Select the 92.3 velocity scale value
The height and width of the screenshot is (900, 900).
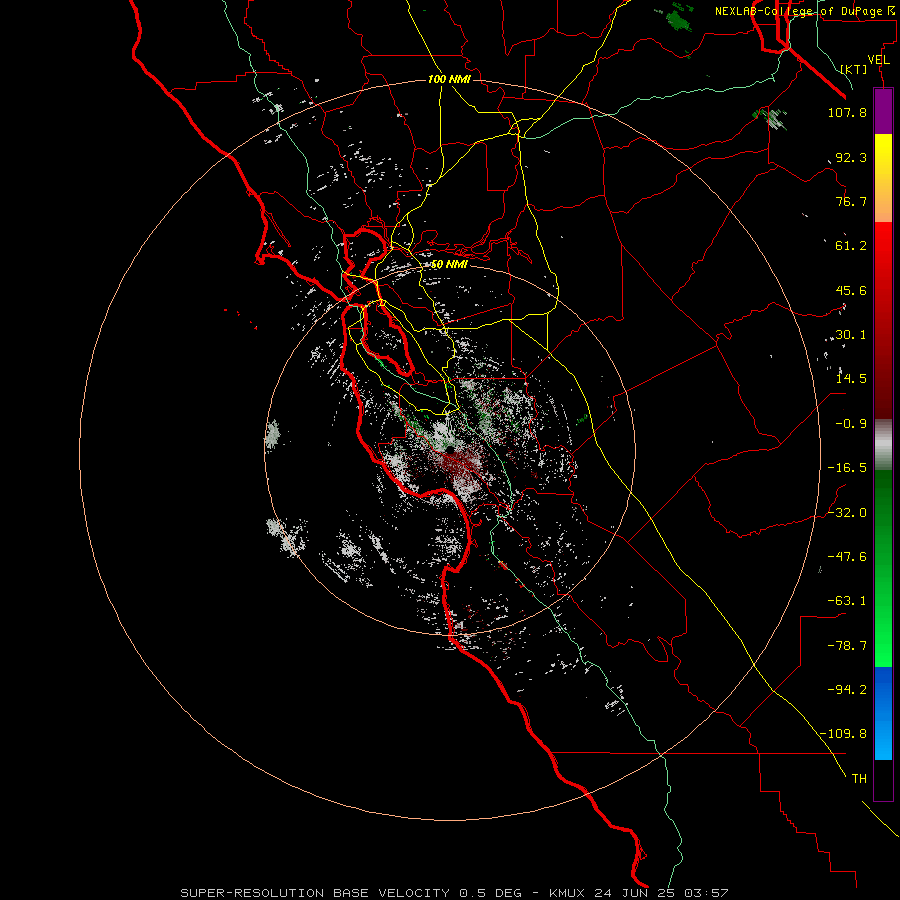click(x=851, y=157)
